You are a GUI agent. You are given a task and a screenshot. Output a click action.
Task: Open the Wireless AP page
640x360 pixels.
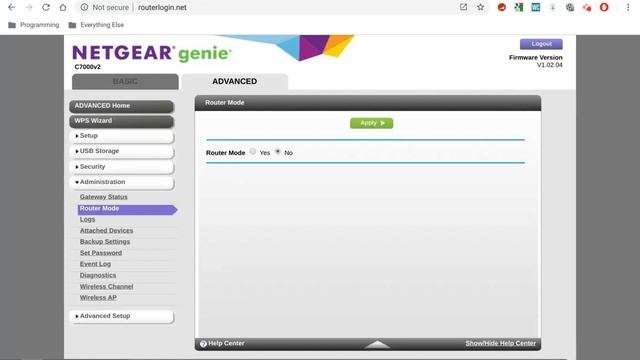pyautogui.click(x=98, y=298)
